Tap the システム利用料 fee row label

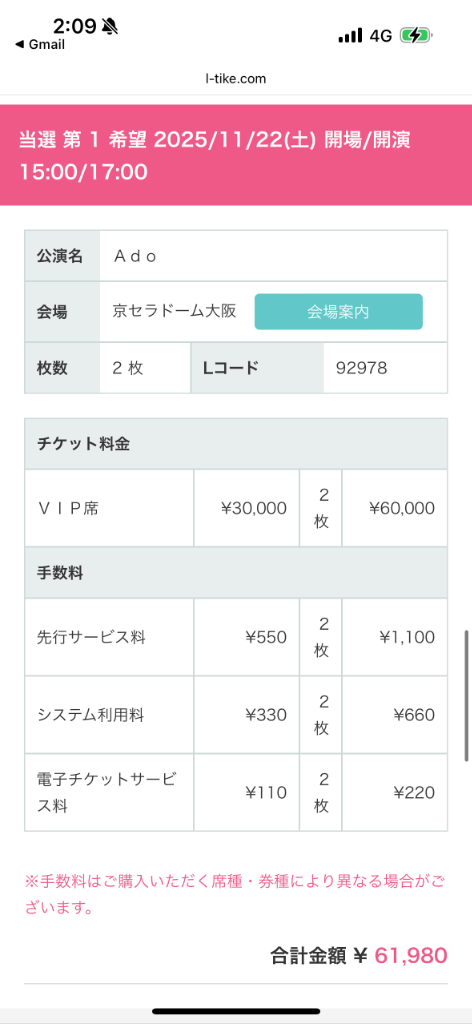(91, 715)
